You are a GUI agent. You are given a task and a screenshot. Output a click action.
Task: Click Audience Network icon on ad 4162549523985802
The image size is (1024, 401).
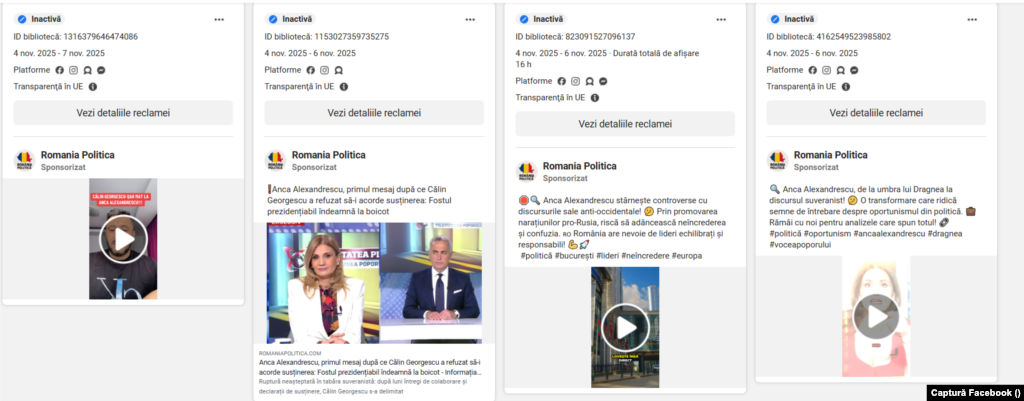tap(840, 70)
